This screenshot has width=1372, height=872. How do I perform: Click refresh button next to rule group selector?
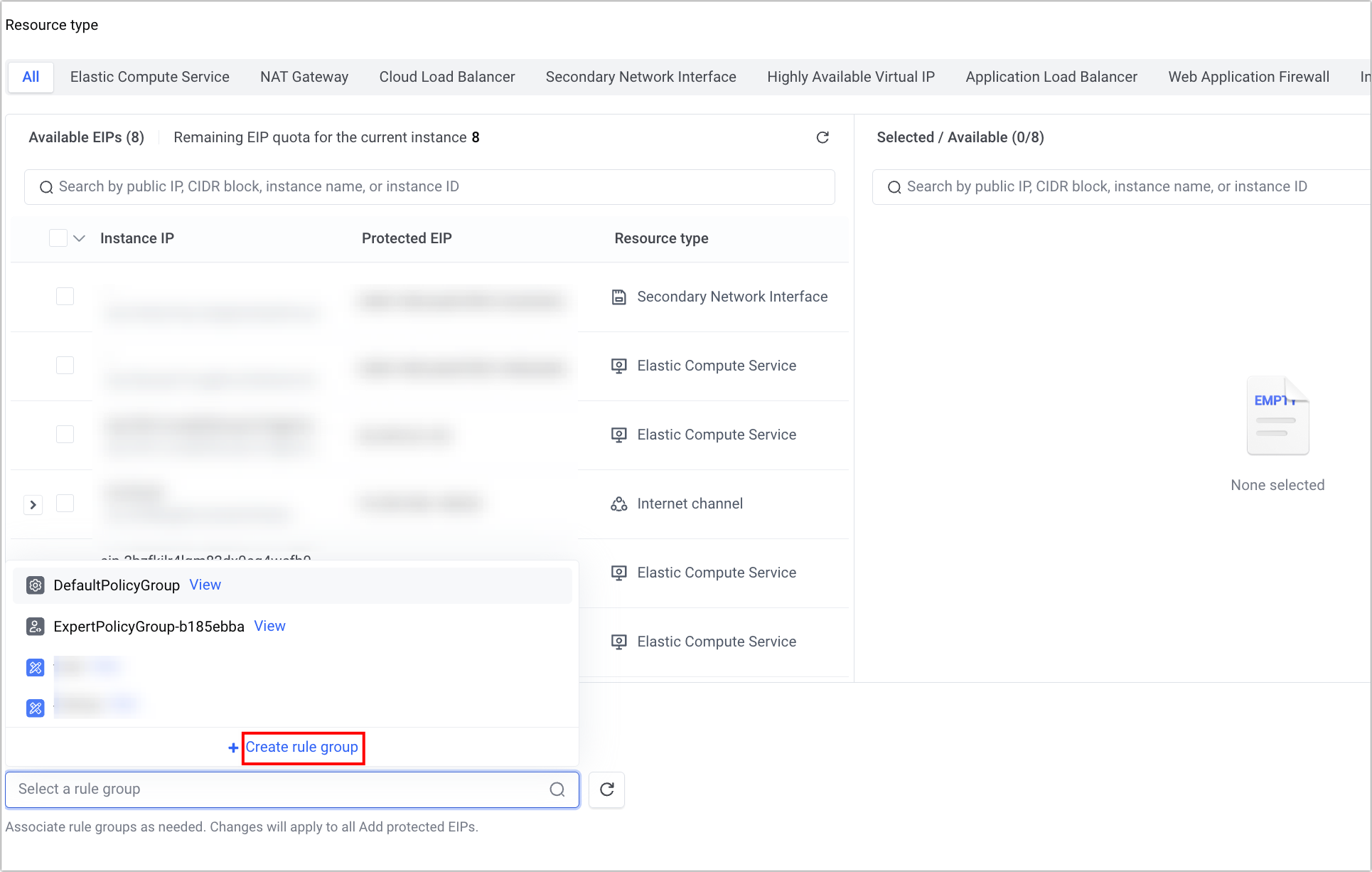point(606,789)
